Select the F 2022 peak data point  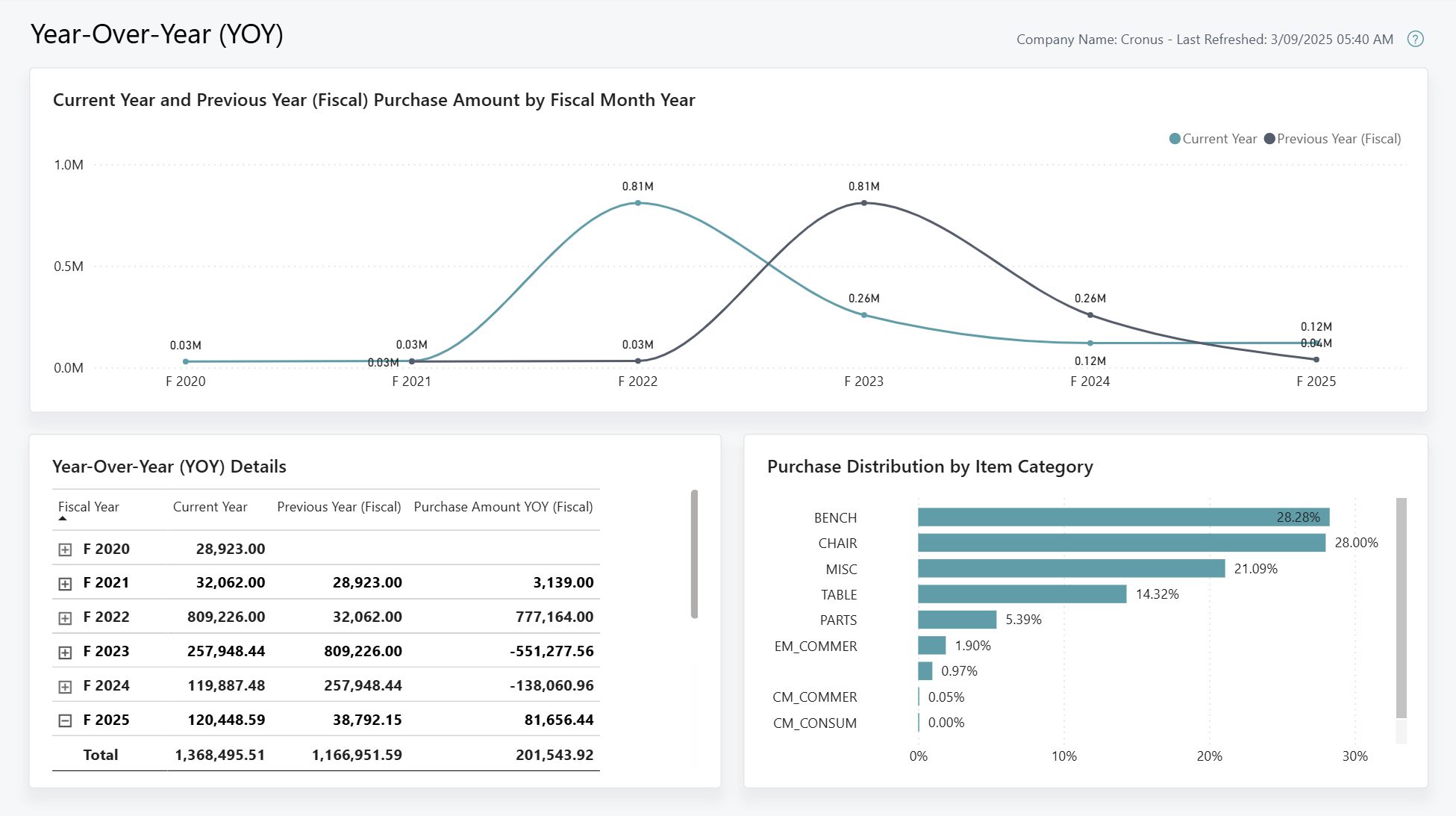pyautogui.click(x=638, y=202)
